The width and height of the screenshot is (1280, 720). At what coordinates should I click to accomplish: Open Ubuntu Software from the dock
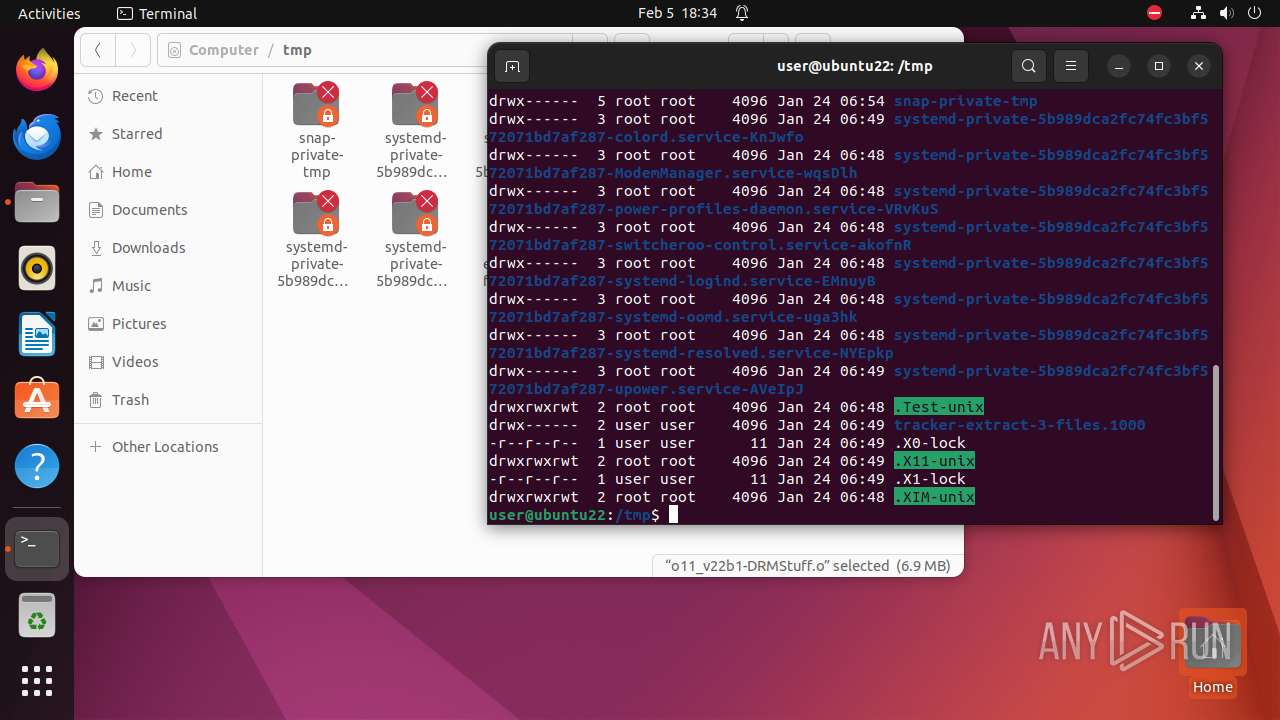coord(37,400)
